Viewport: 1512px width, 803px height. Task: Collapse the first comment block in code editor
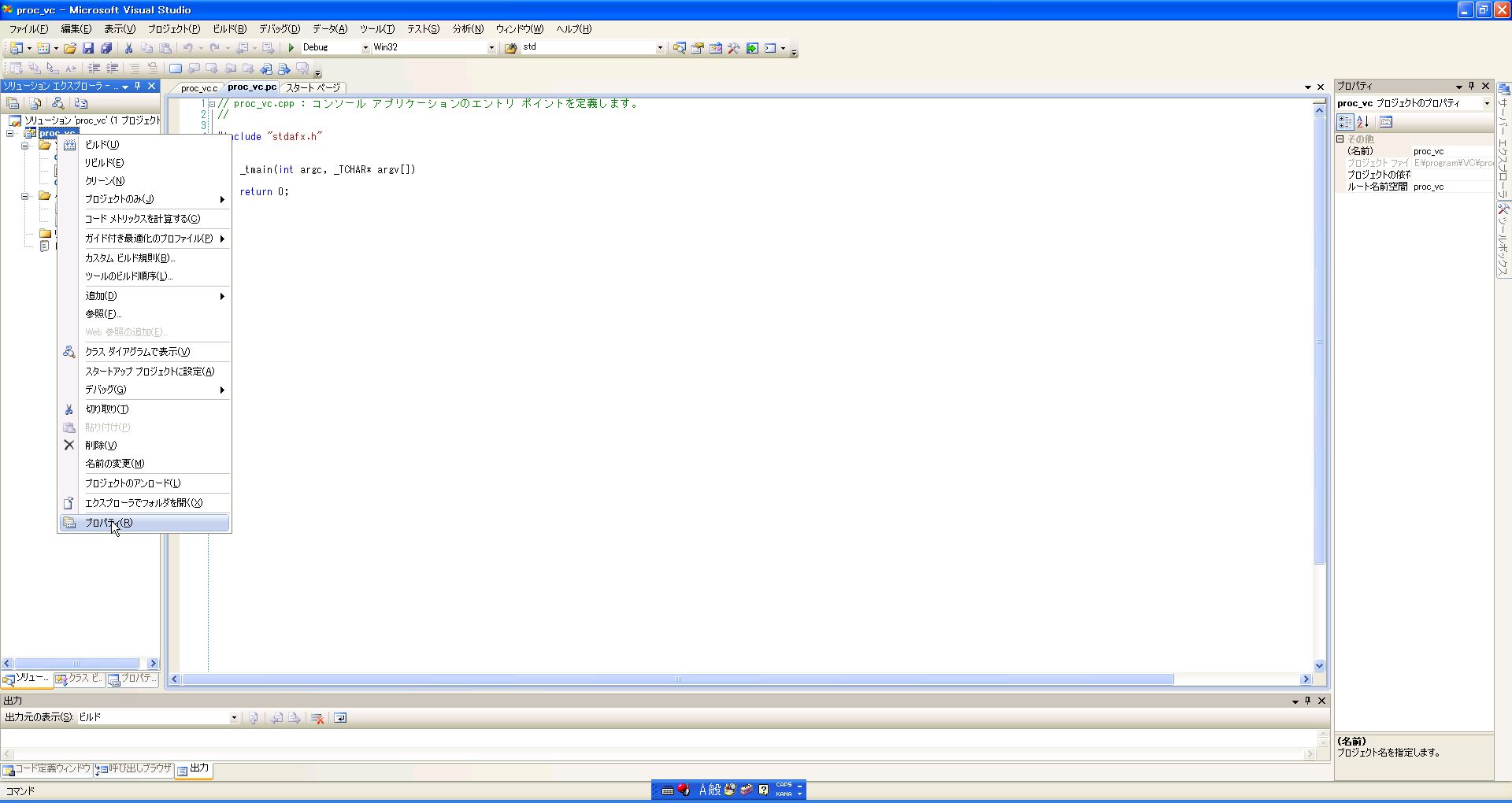point(212,103)
